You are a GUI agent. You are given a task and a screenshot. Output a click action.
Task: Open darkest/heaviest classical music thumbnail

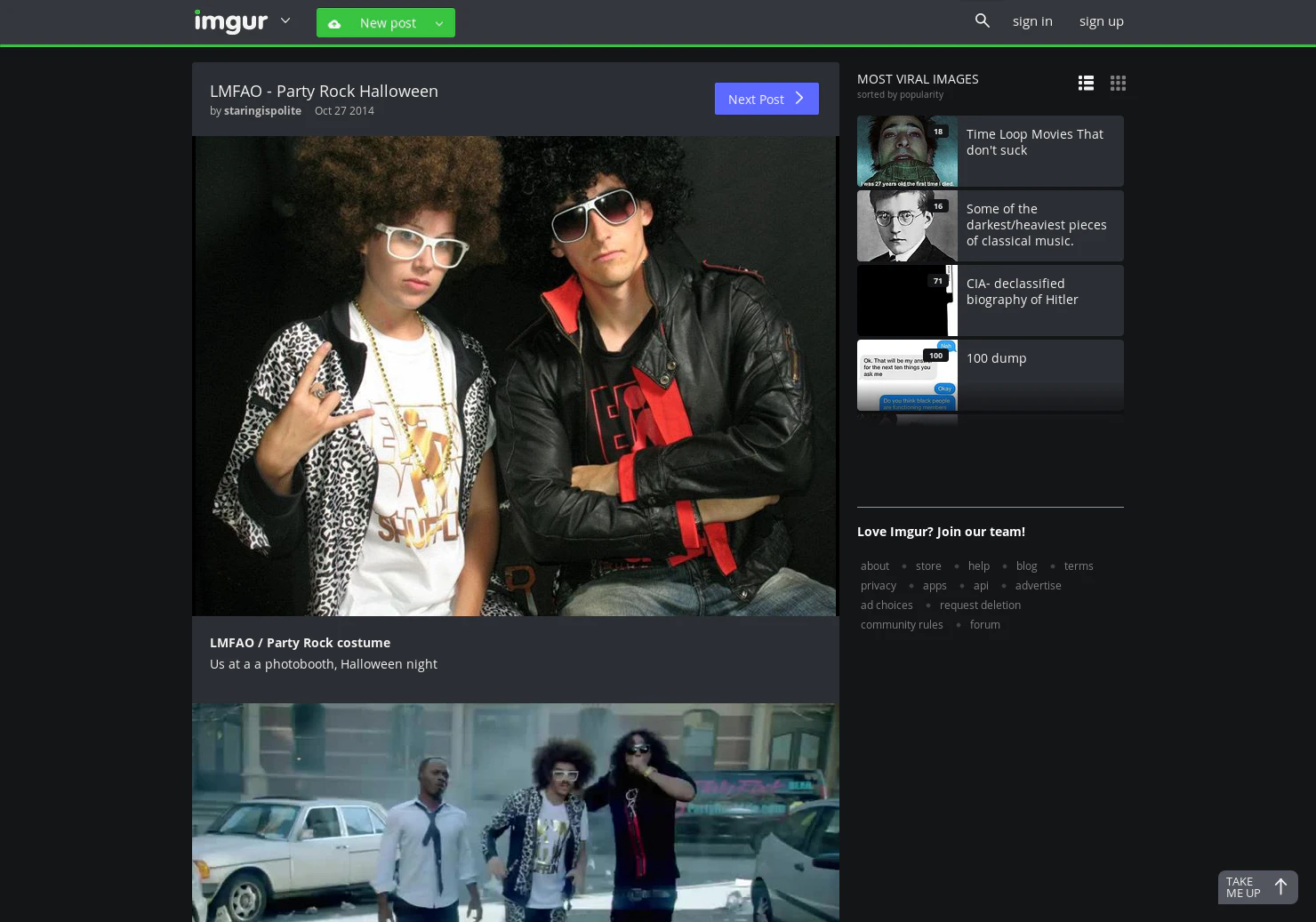pyautogui.click(x=907, y=226)
